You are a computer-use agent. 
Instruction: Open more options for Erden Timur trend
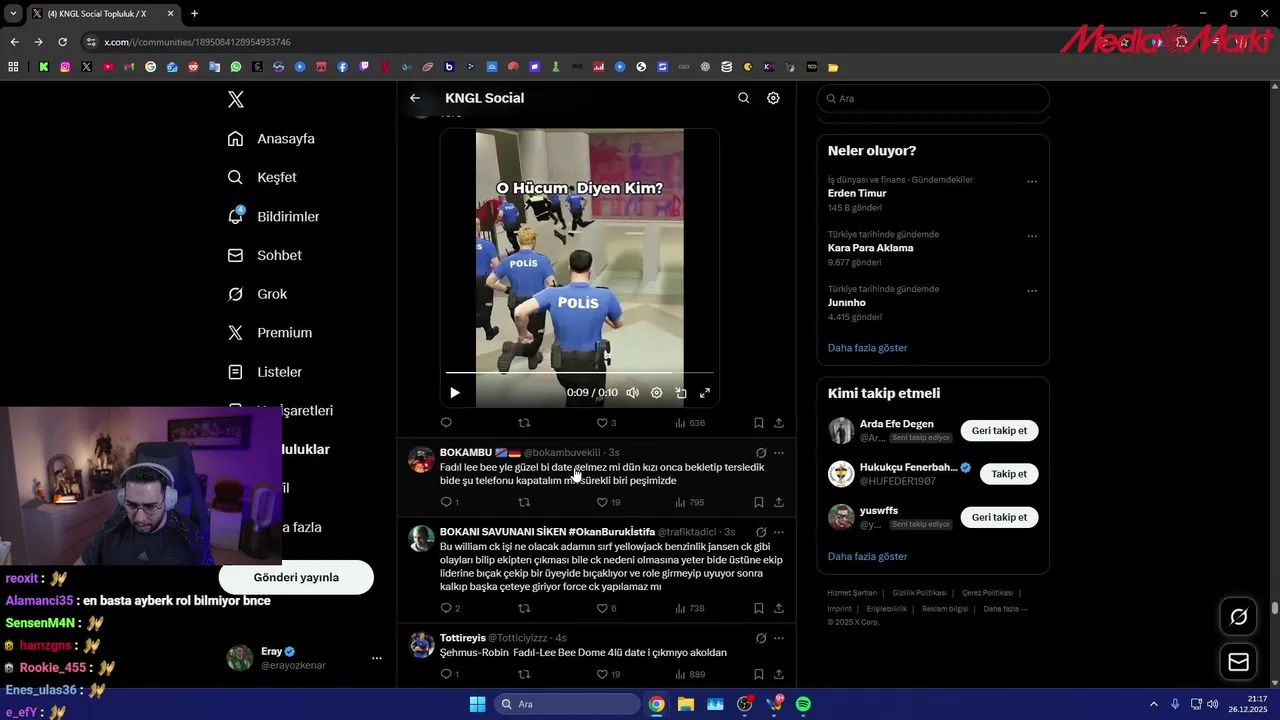(1032, 182)
